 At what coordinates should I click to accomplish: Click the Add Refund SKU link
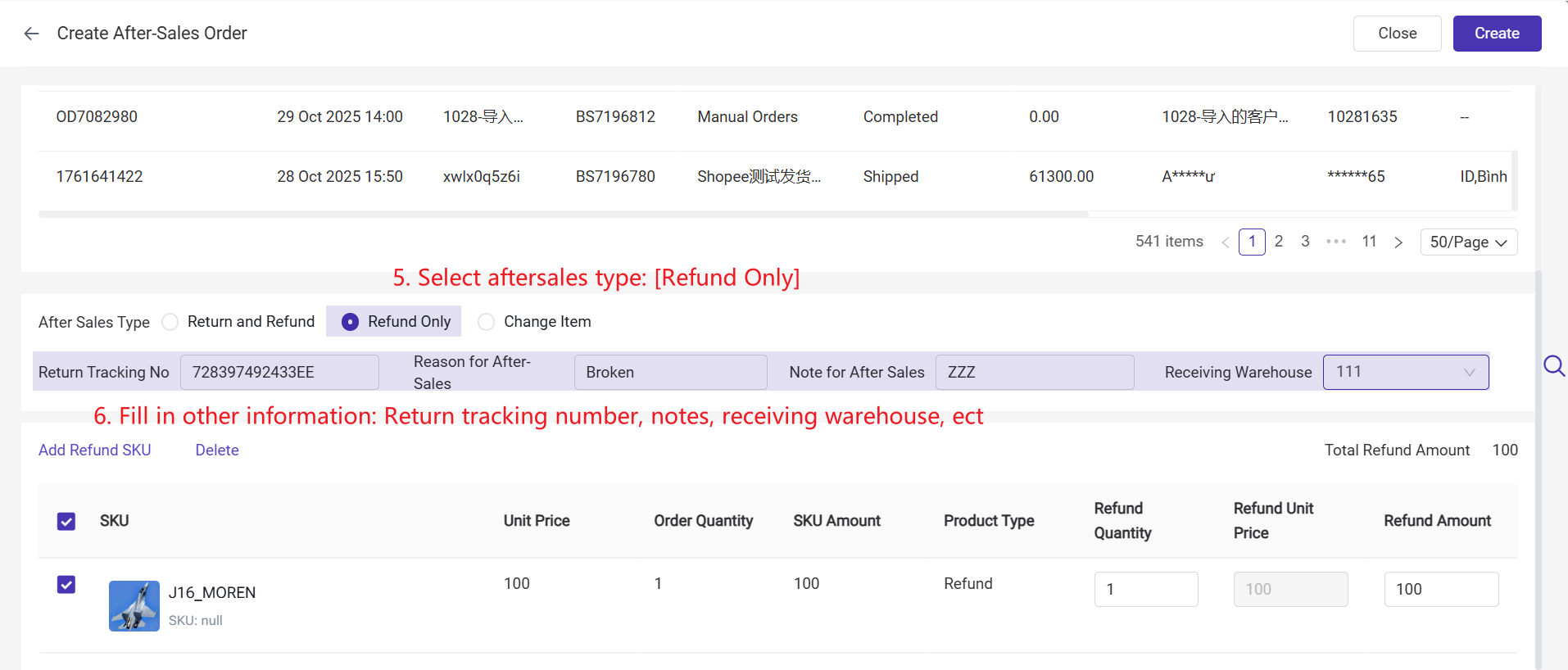(95, 450)
